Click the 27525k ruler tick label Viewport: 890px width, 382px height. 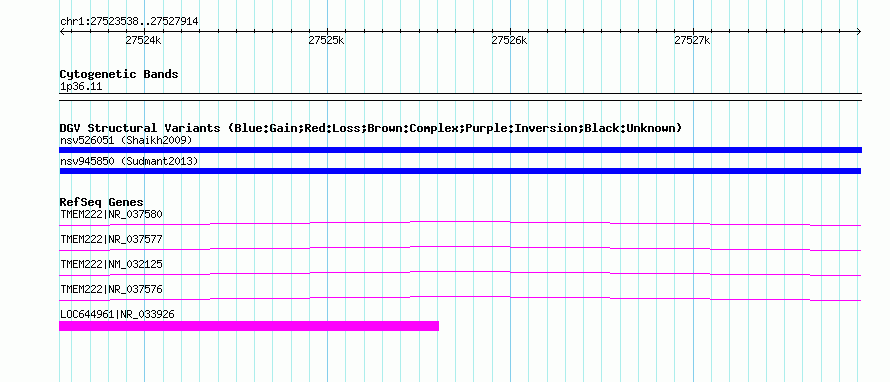[x=326, y=41]
